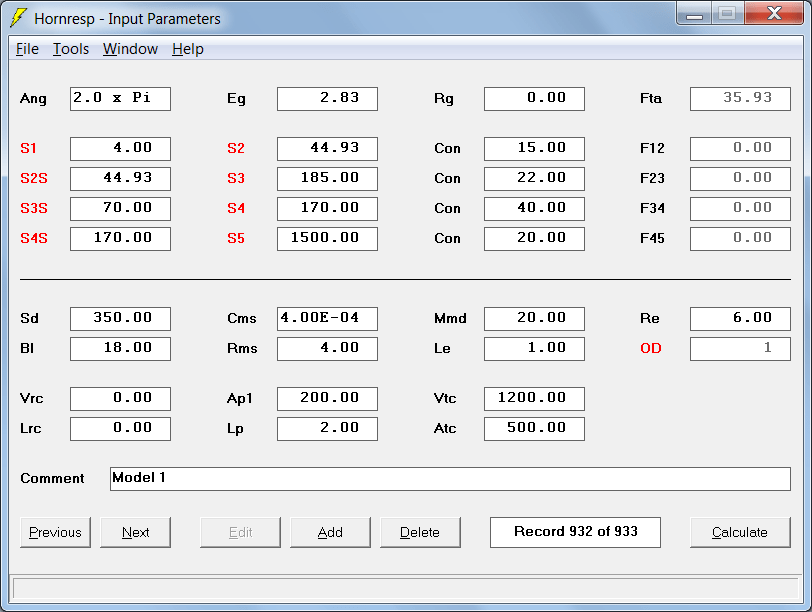Click the S2 input field
The image size is (812, 612).
[327, 149]
